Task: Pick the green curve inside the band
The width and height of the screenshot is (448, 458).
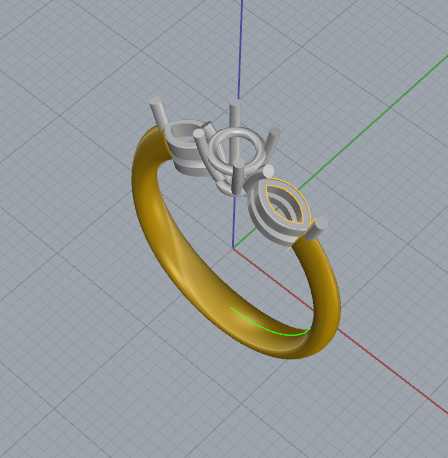Action: (x=271, y=323)
